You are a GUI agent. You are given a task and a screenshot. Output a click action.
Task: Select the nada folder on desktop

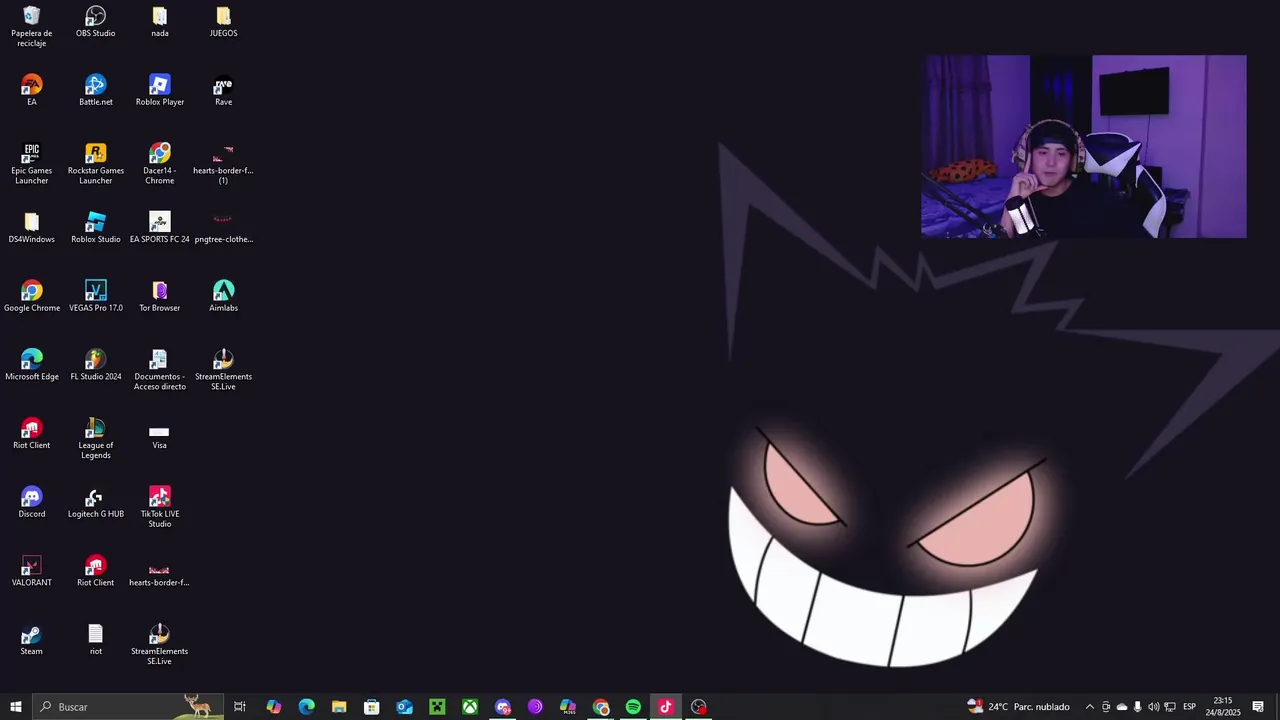tap(160, 22)
